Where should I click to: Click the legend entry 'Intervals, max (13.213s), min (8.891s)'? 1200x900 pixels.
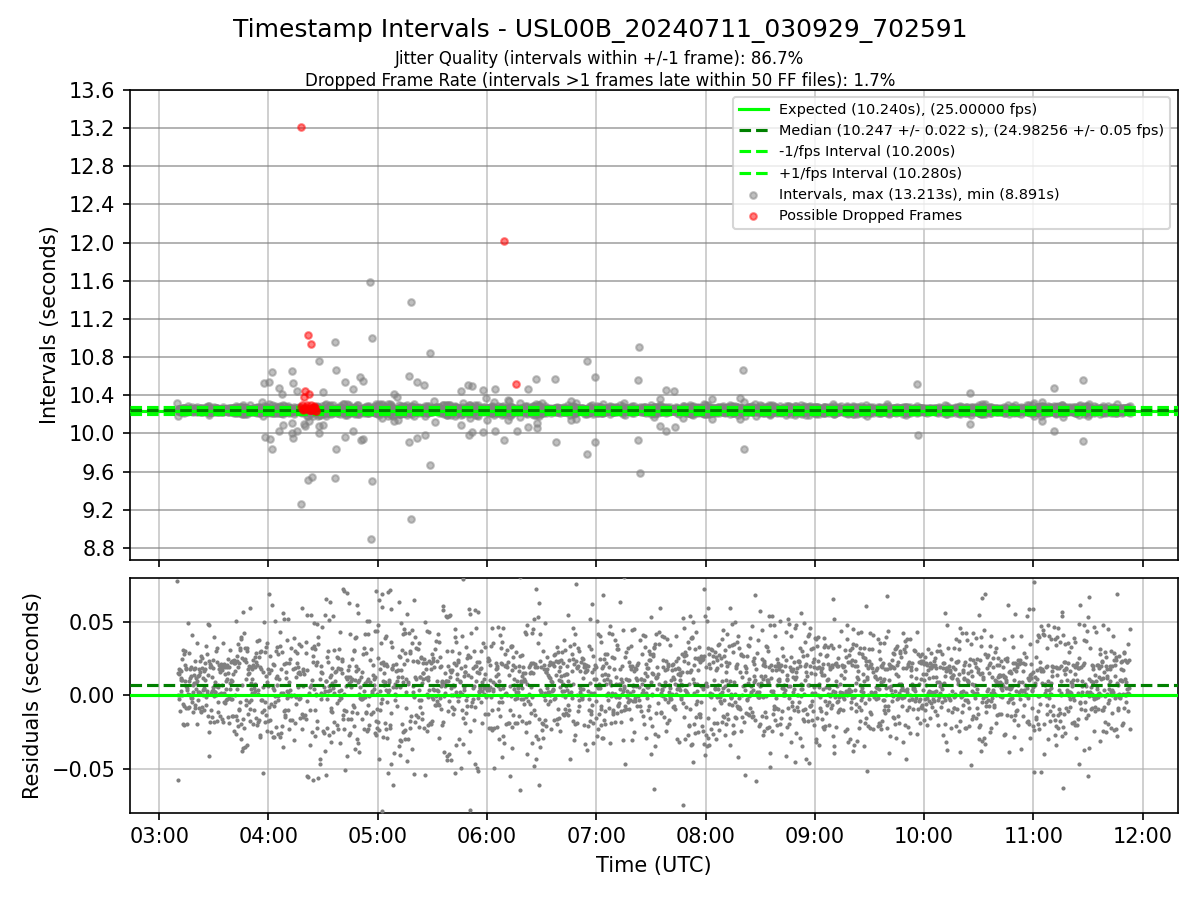[919, 194]
